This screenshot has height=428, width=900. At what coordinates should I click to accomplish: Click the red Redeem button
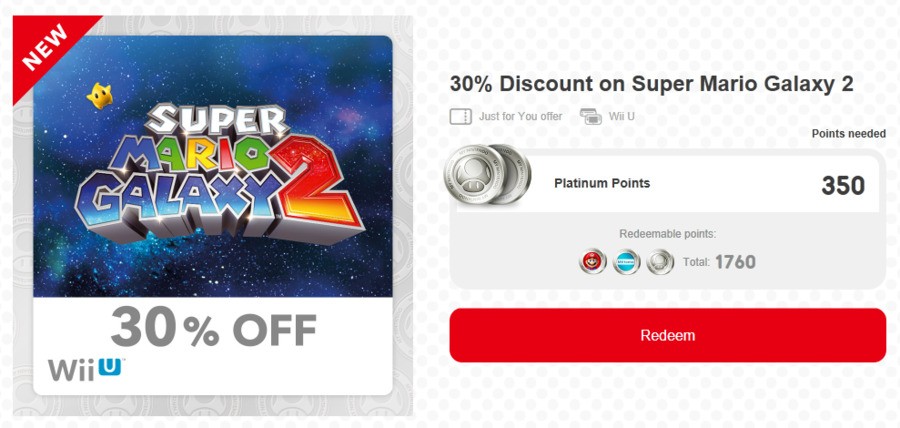668,335
